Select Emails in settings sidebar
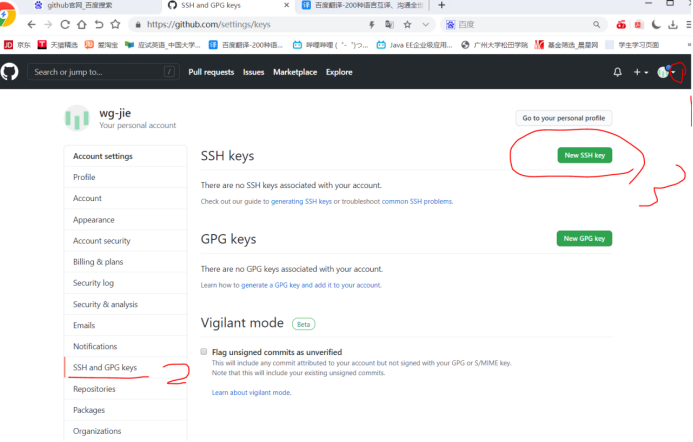This screenshot has width=693, height=442. (x=126, y=325)
